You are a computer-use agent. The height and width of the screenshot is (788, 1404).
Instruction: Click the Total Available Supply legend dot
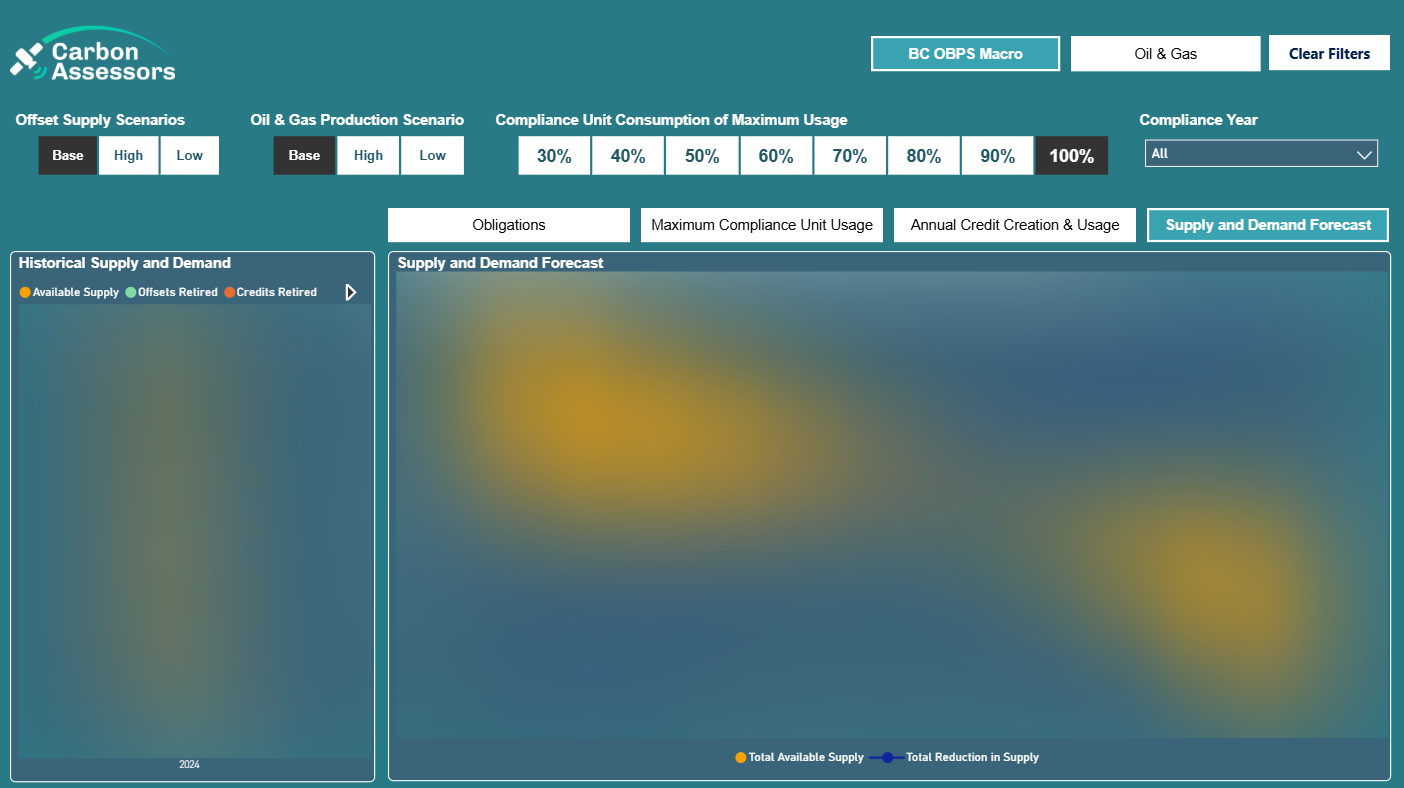740,757
